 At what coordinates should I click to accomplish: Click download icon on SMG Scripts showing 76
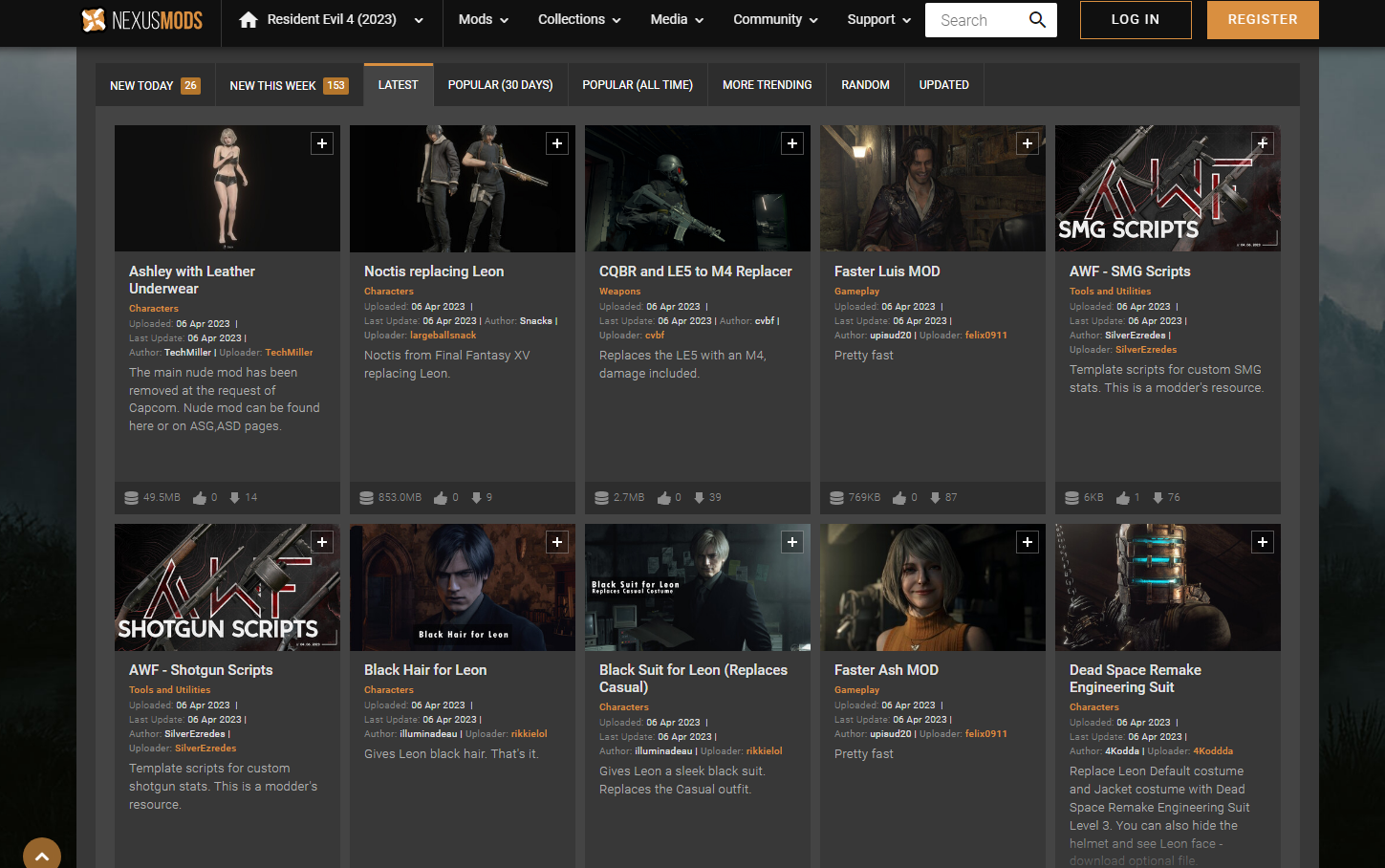pyautogui.click(x=1158, y=498)
